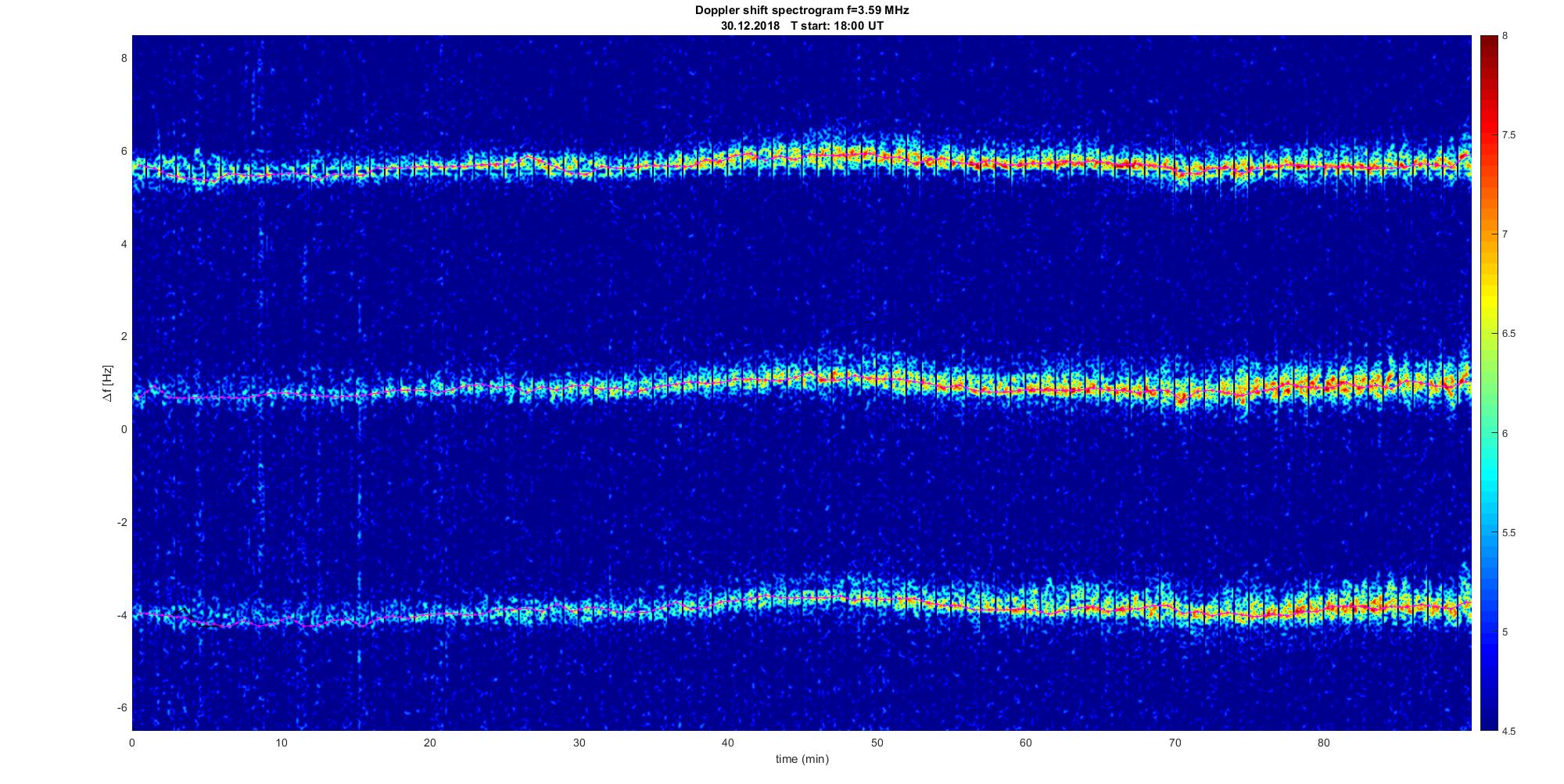Image resolution: width=1564 pixels, height=784 pixels.
Task: Click the lower -4 Hz signal trace at 80 min
Action: pyautogui.click(x=1324, y=607)
